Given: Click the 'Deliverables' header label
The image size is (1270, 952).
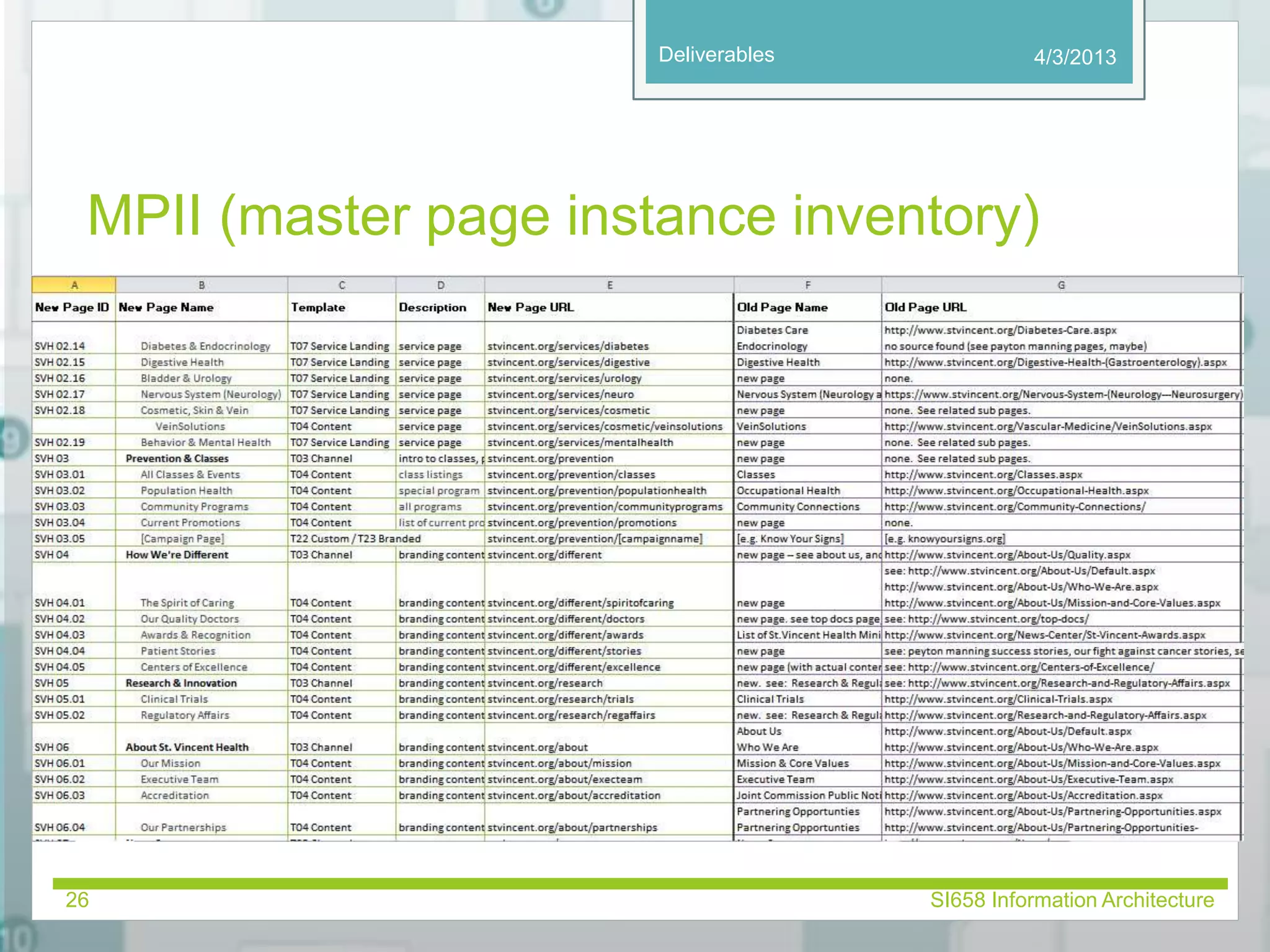Looking at the screenshot, I should [716, 55].
